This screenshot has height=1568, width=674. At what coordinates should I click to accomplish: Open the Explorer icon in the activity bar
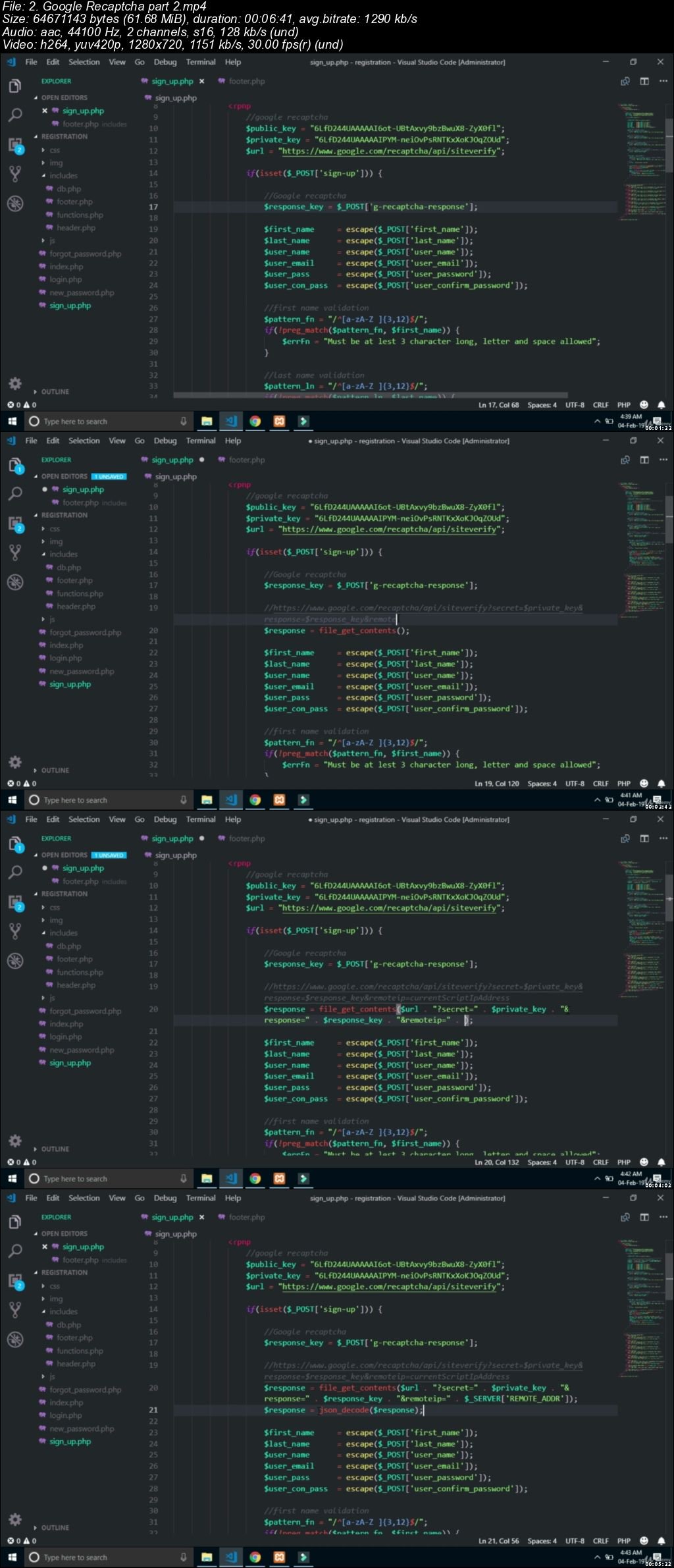point(14,86)
